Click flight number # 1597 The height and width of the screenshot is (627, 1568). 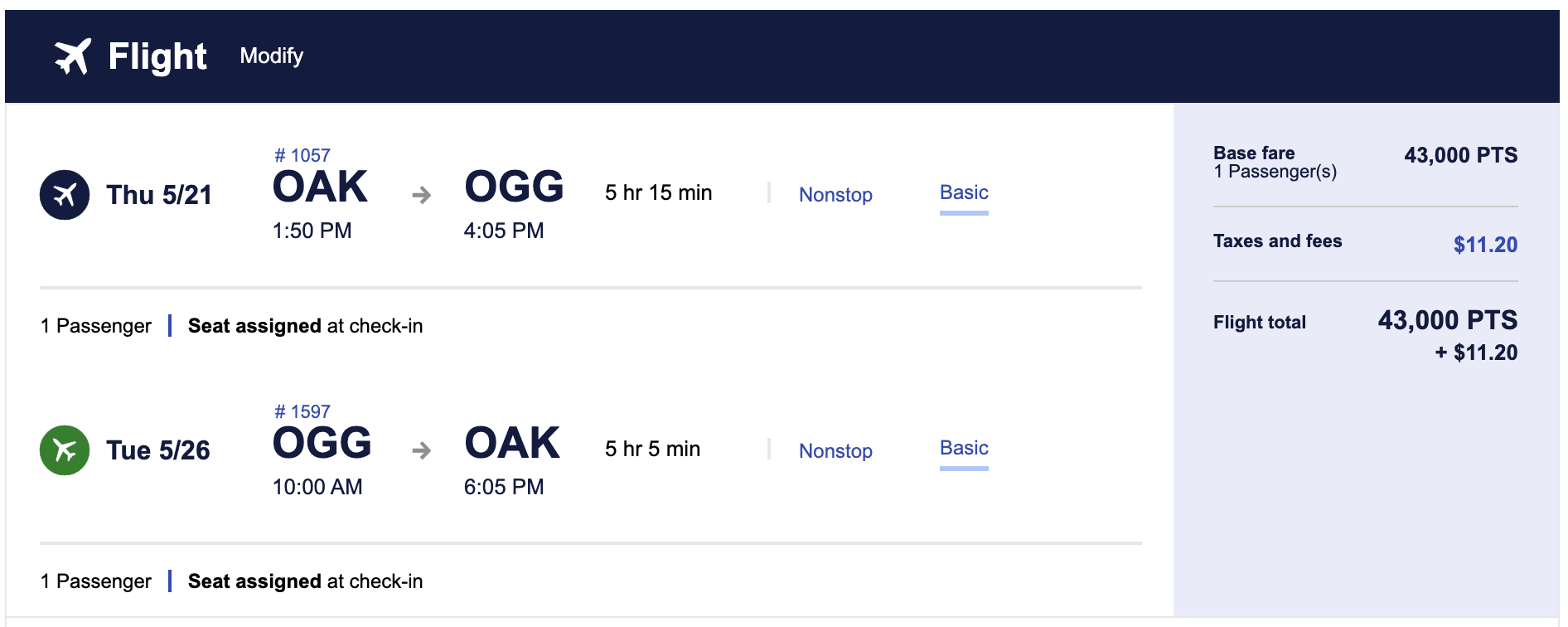pyautogui.click(x=302, y=411)
